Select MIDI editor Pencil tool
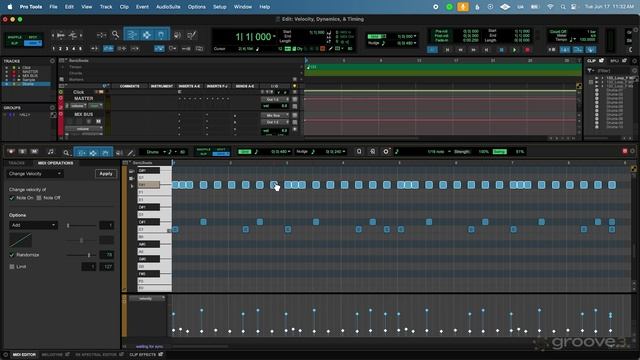The height and width of the screenshot is (360, 640). click(x=131, y=153)
